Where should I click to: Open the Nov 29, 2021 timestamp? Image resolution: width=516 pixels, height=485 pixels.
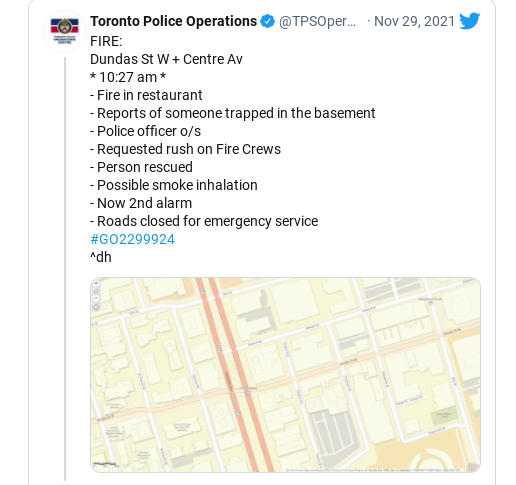(414, 21)
